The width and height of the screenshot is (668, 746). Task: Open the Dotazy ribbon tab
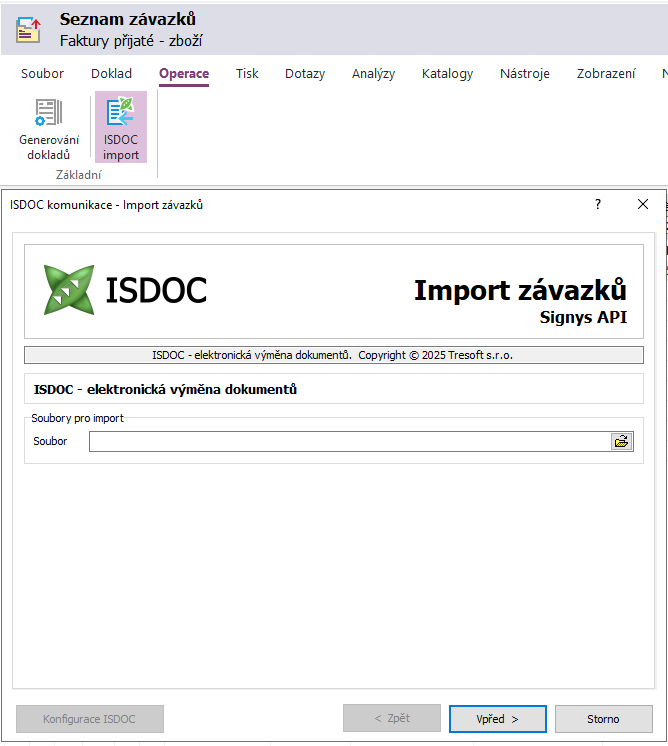coord(305,74)
